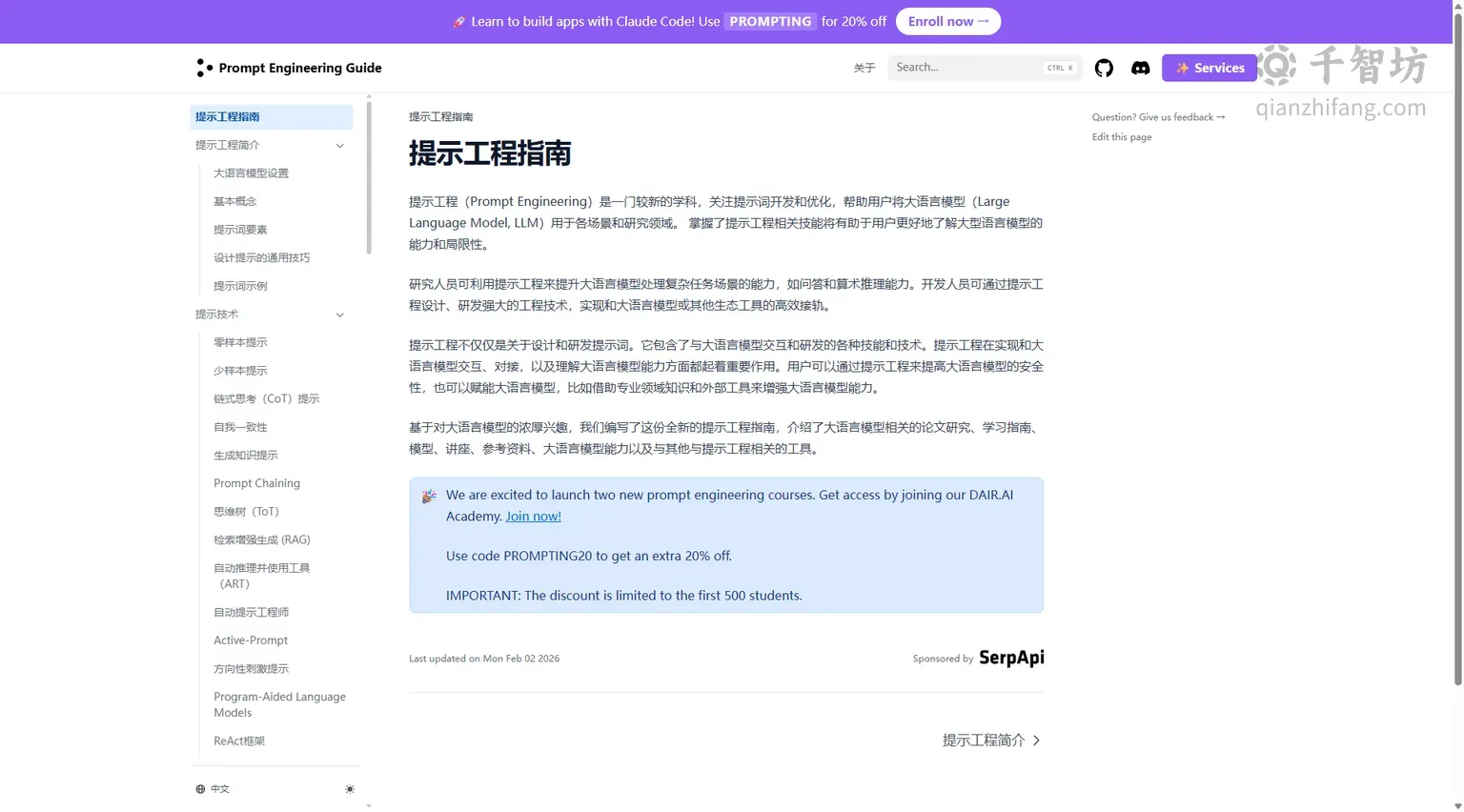Click the Services button
Screen dimensions: 1464x812
pos(1210,68)
